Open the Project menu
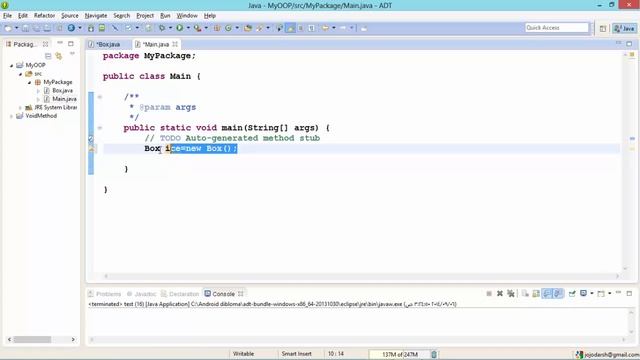The height and width of the screenshot is (360, 640). click(145, 16)
